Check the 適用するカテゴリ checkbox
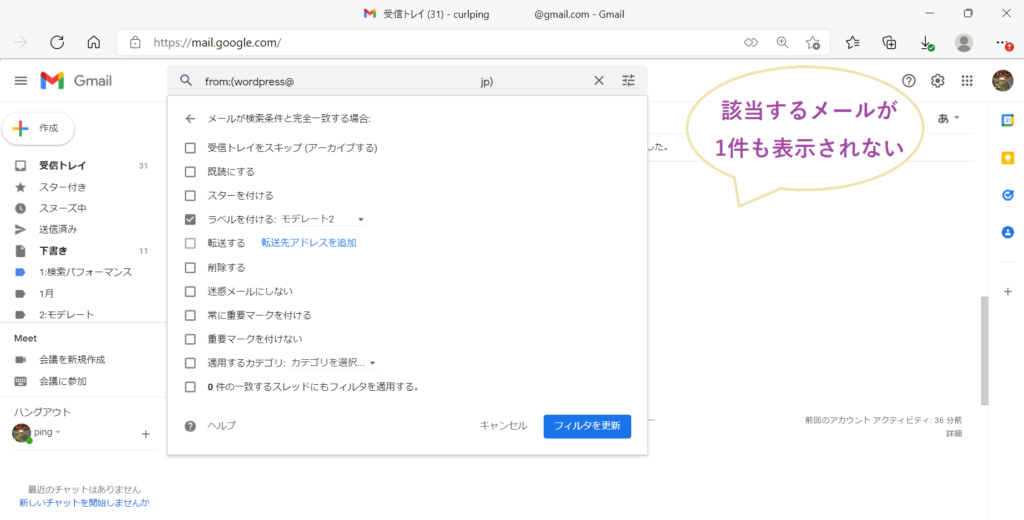1024x520 pixels. pos(190,363)
